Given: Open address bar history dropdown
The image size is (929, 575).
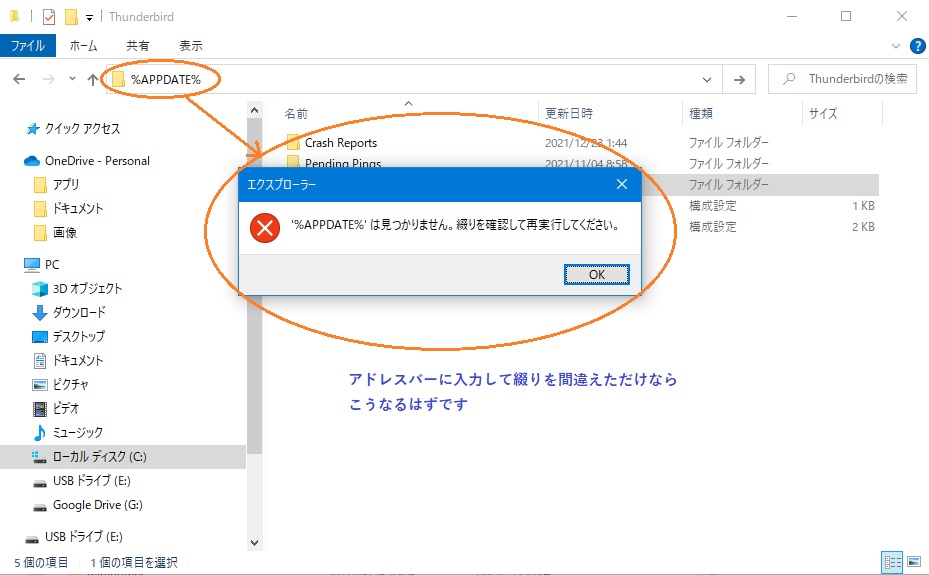Looking at the screenshot, I should pos(707,80).
